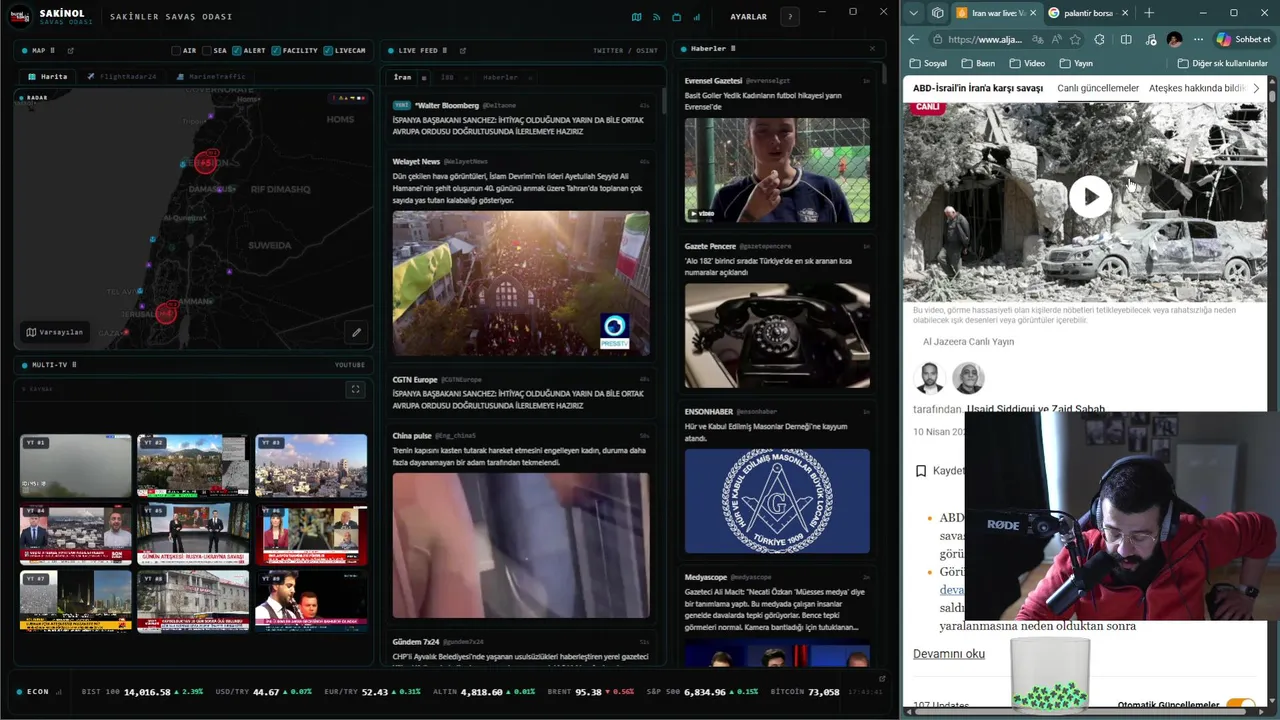Switch to the Harita tab
1280x720 pixels.
tap(48, 76)
